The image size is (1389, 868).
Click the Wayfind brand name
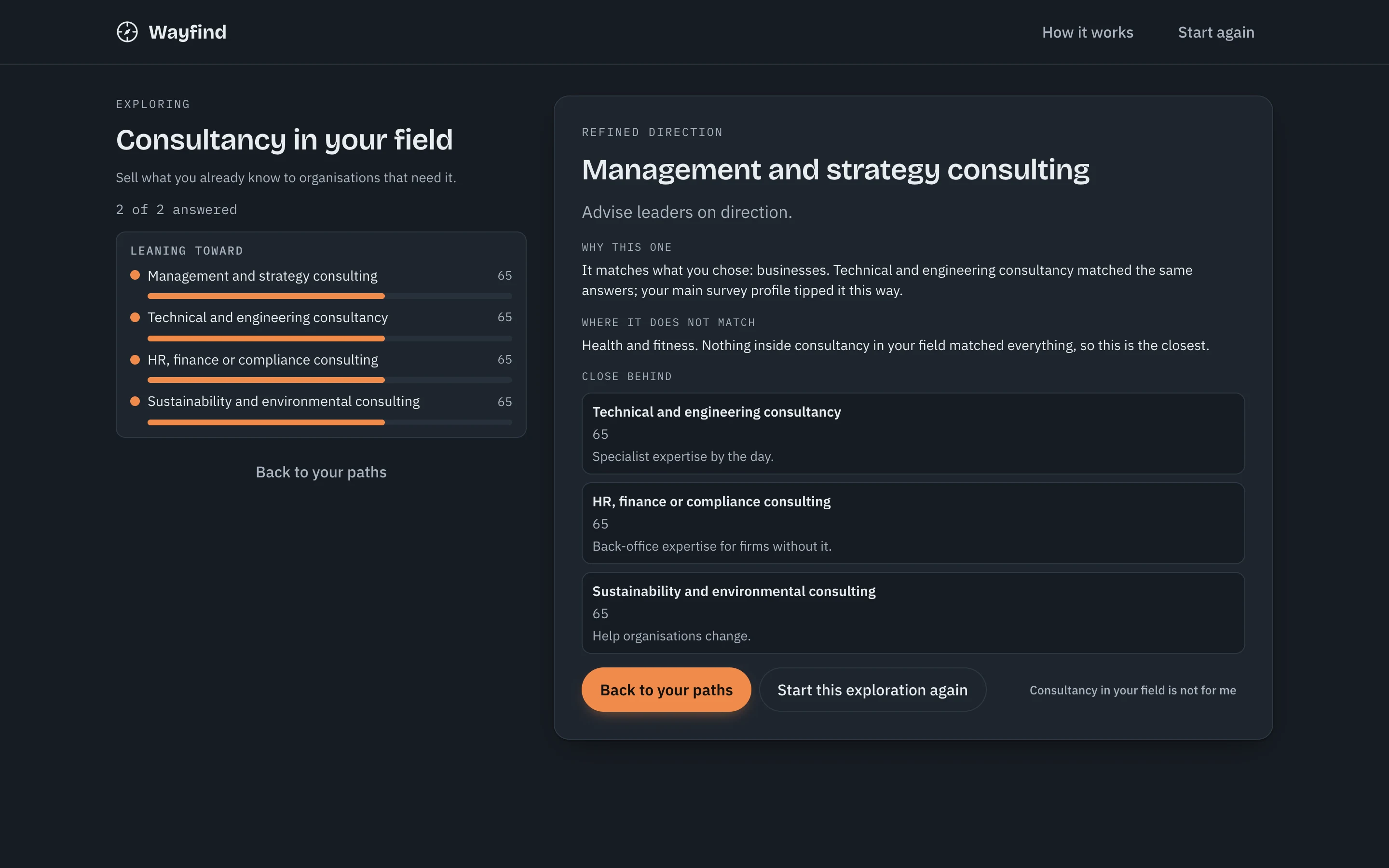pyautogui.click(x=188, y=32)
